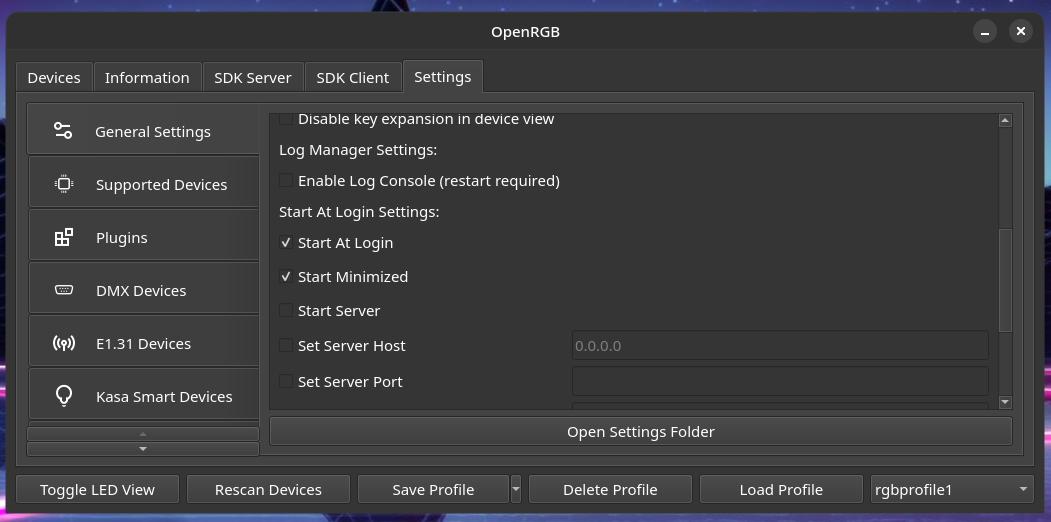Minimize the OpenRGB window
1051x522 pixels.
[985, 31]
